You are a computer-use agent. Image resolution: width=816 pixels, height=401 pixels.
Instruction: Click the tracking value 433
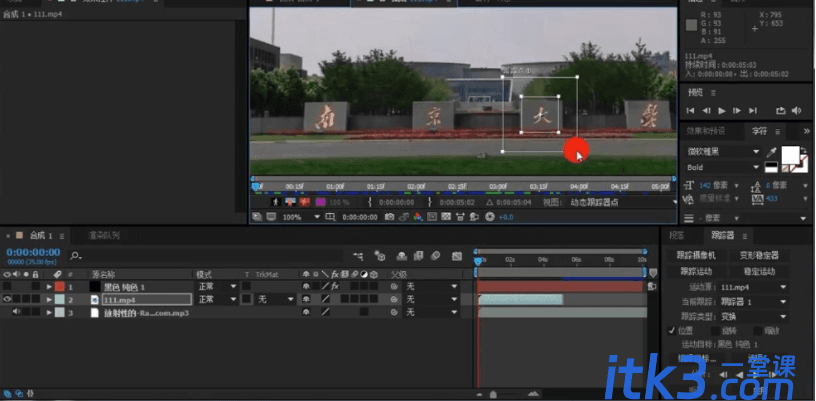coord(772,198)
